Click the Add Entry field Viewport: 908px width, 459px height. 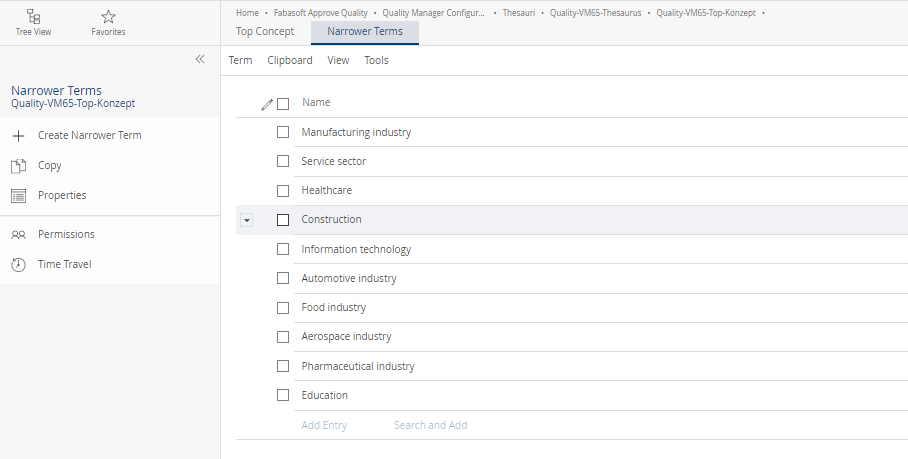pos(324,425)
